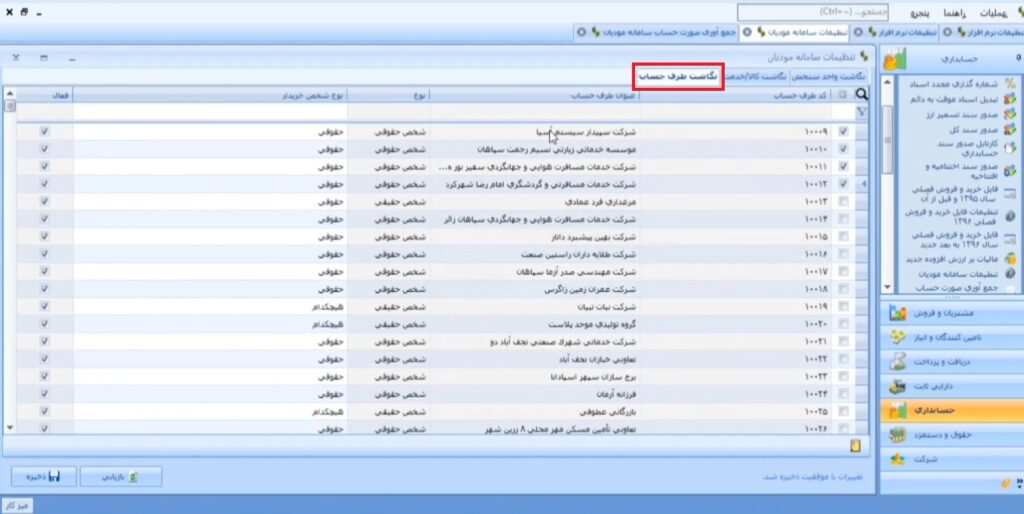Click the grid search magnifier icon
The image size is (1024, 514).
862,95
